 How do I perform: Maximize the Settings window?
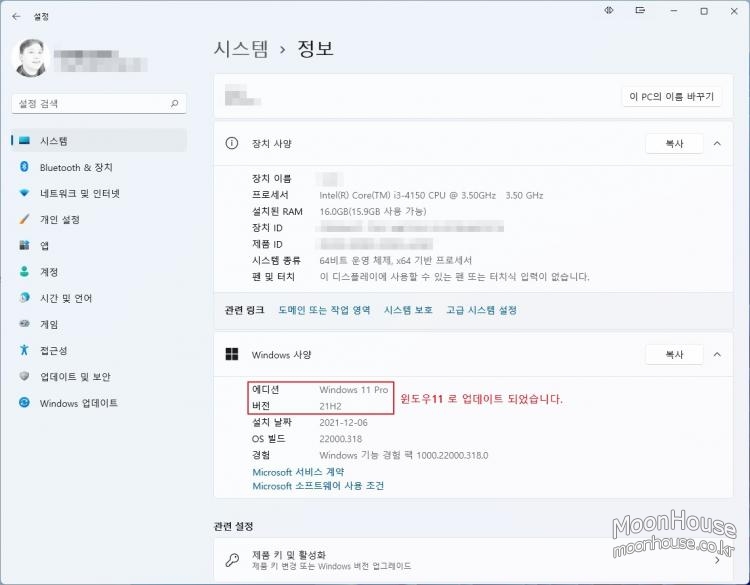click(704, 11)
